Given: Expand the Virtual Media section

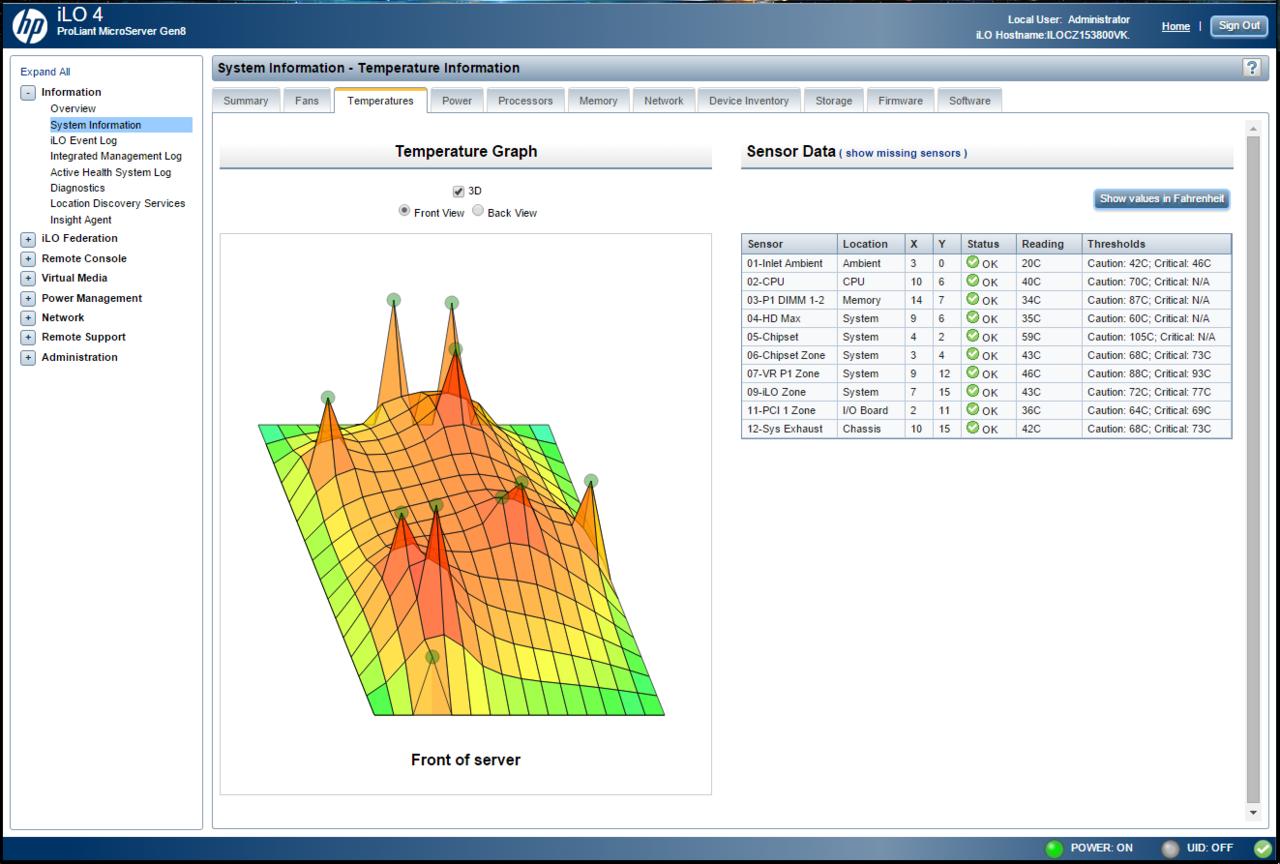Looking at the screenshot, I should click(x=28, y=278).
